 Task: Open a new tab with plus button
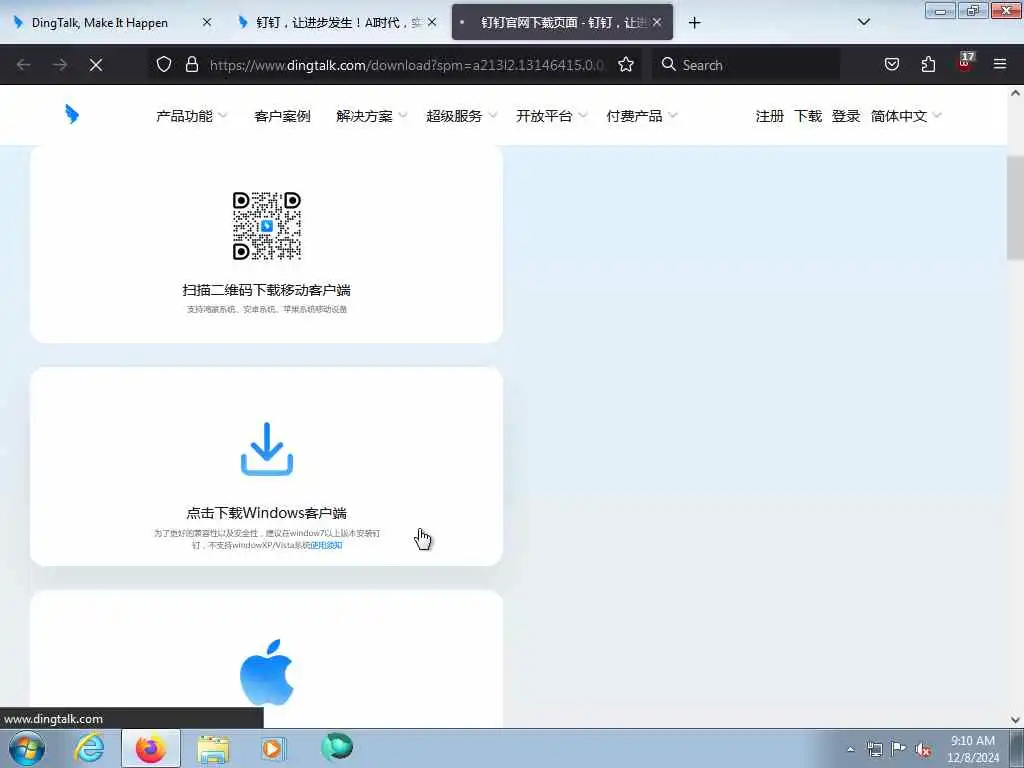[x=694, y=23]
